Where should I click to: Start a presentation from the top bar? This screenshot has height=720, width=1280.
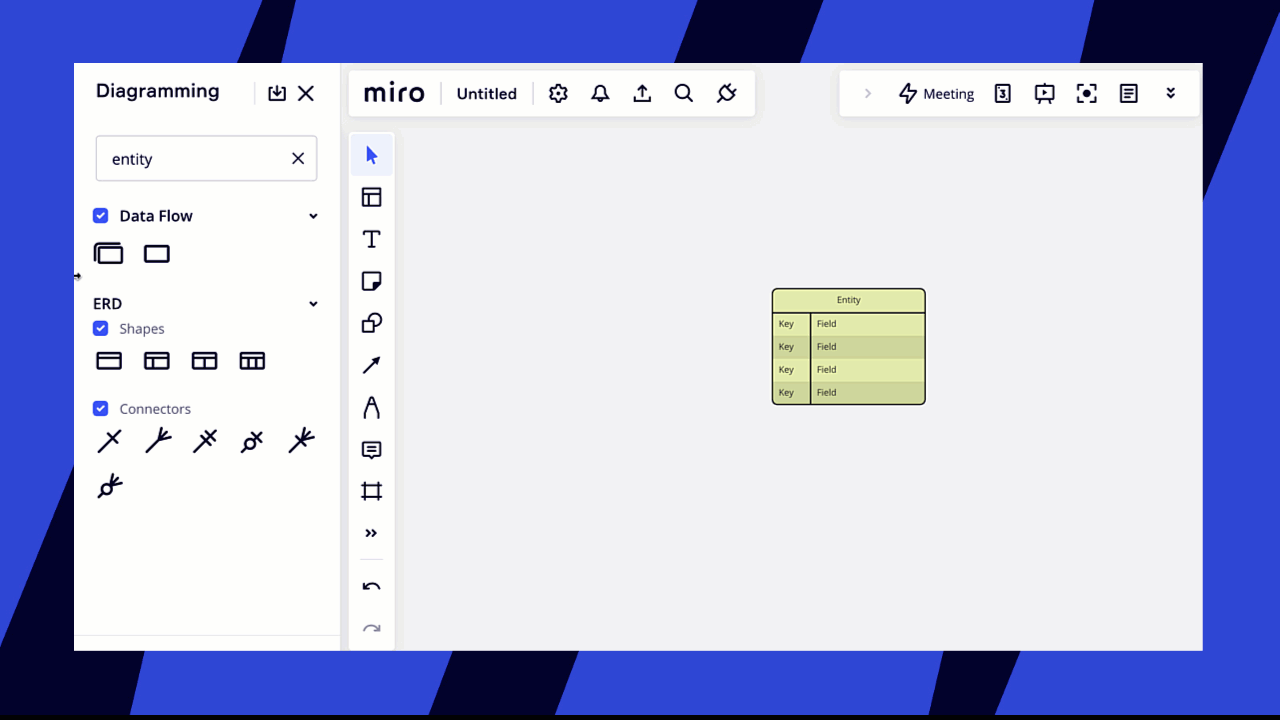1044,93
